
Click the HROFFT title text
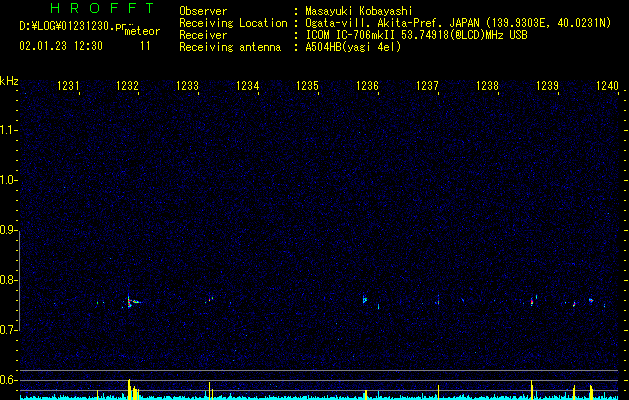tap(102, 8)
